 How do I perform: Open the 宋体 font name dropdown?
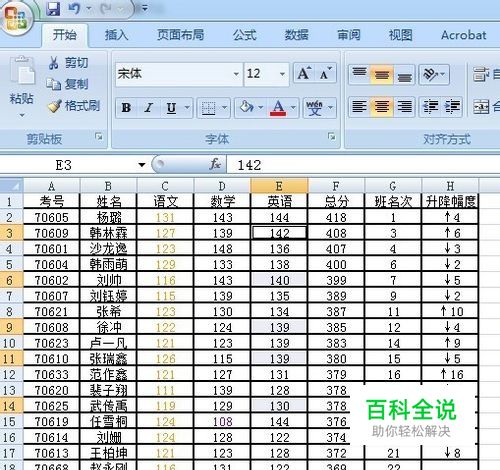tap(236, 74)
